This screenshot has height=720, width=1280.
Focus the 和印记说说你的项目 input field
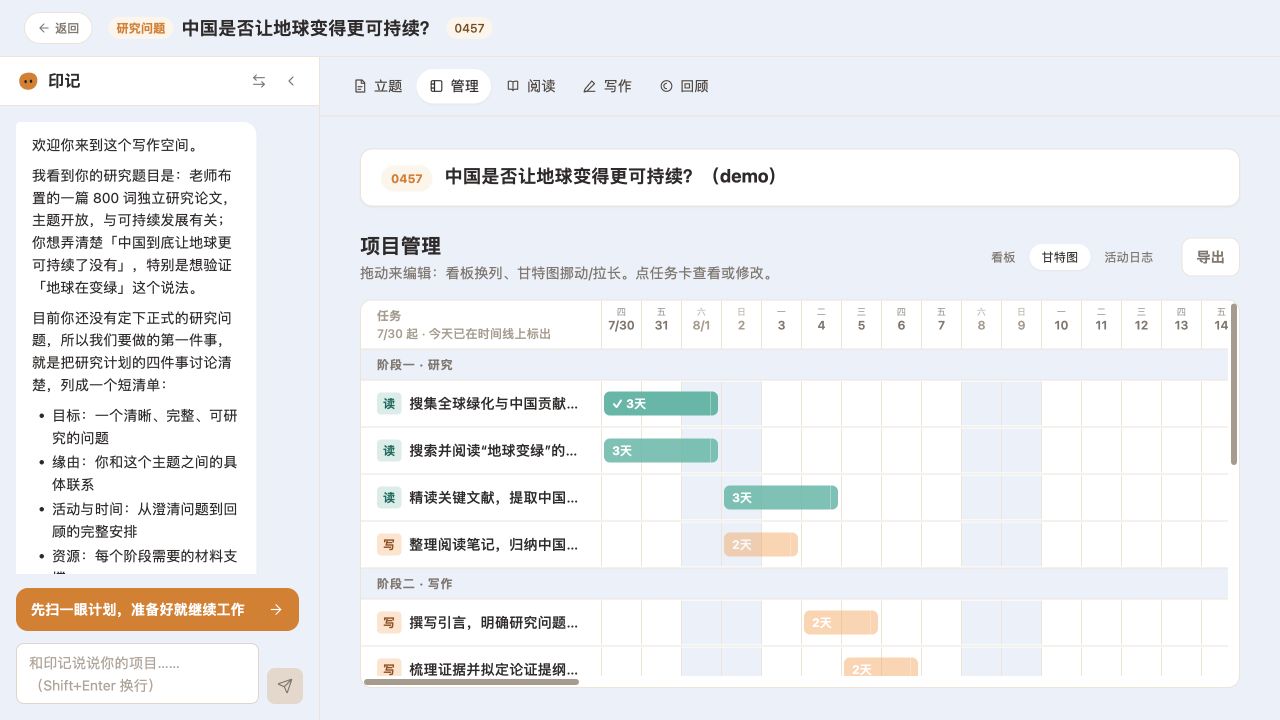(137, 674)
